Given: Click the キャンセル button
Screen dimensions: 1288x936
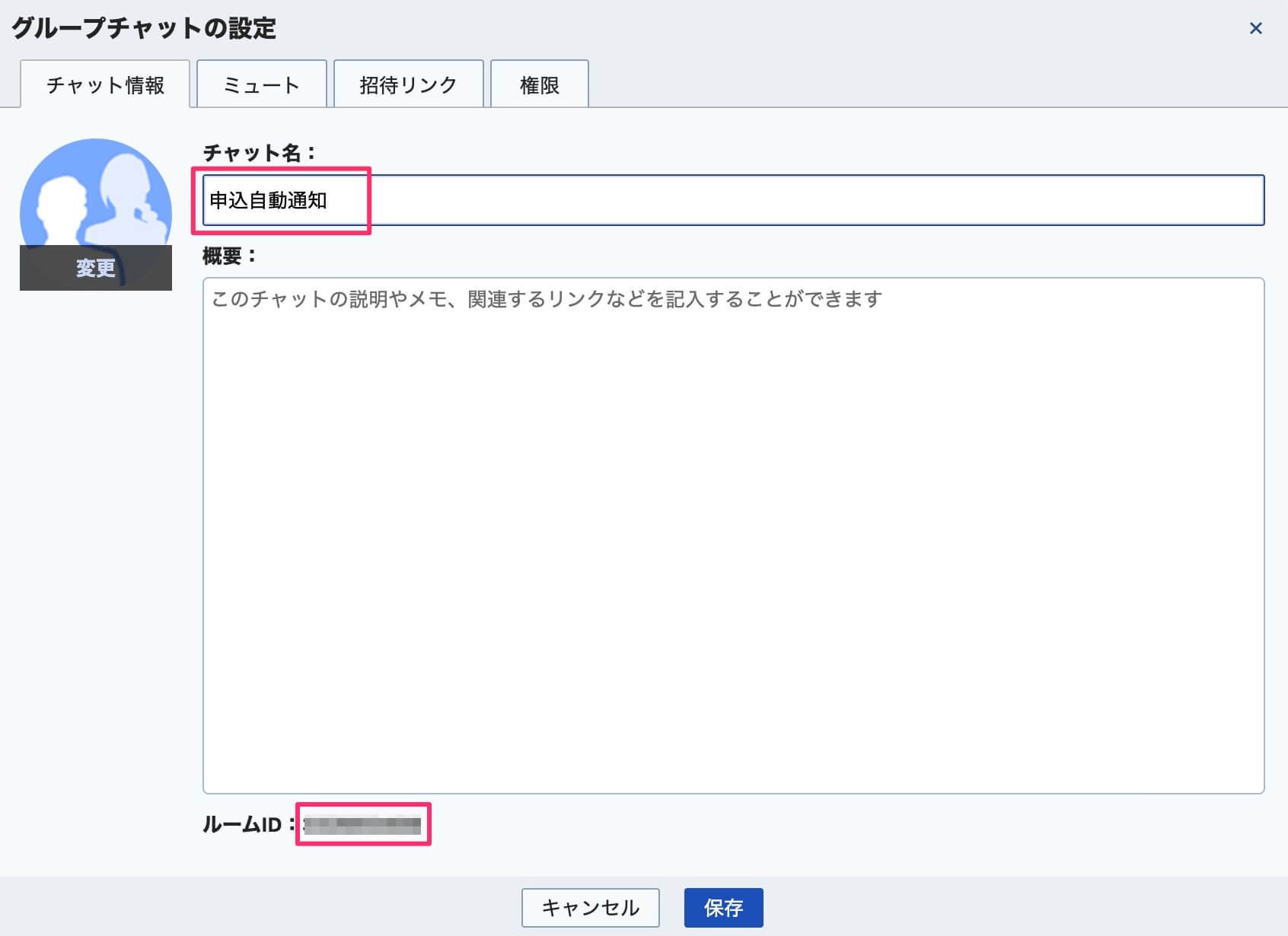Looking at the screenshot, I should click(590, 907).
